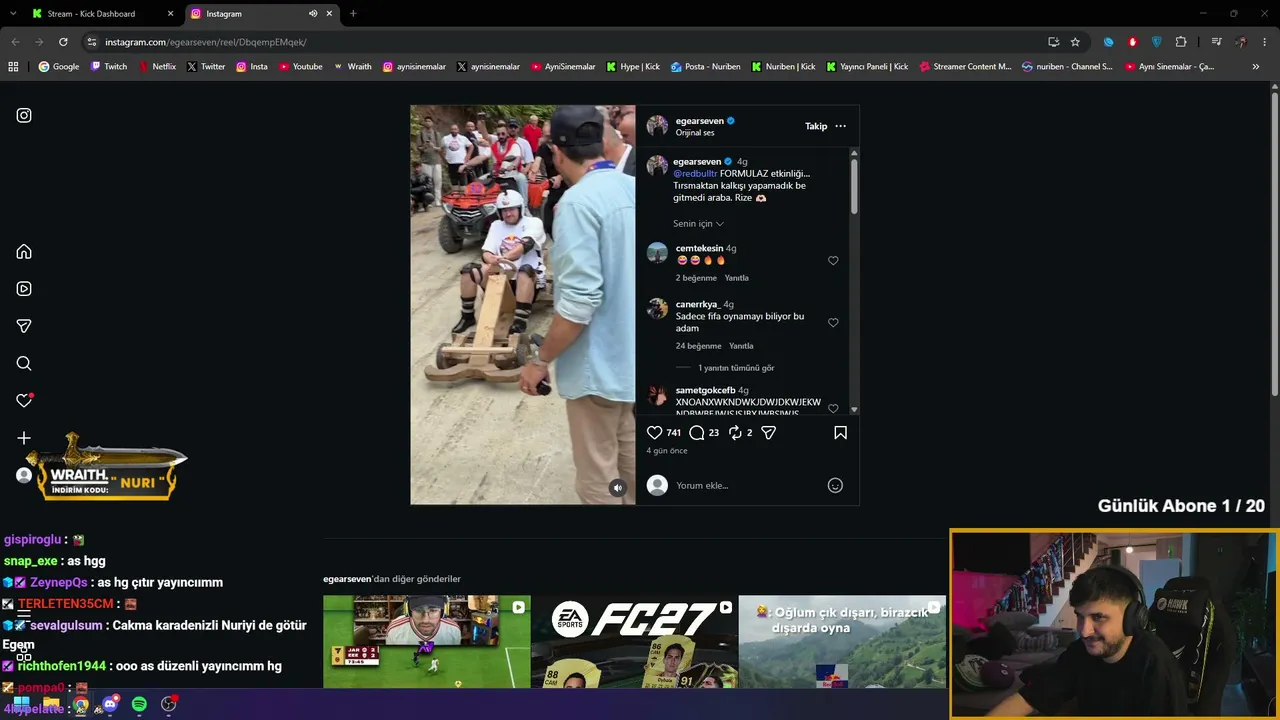Image resolution: width=1280 pixels, height=720 pixels.
Task: Click the Instagram logo in the sidebar
Action: tap(24, 115)
